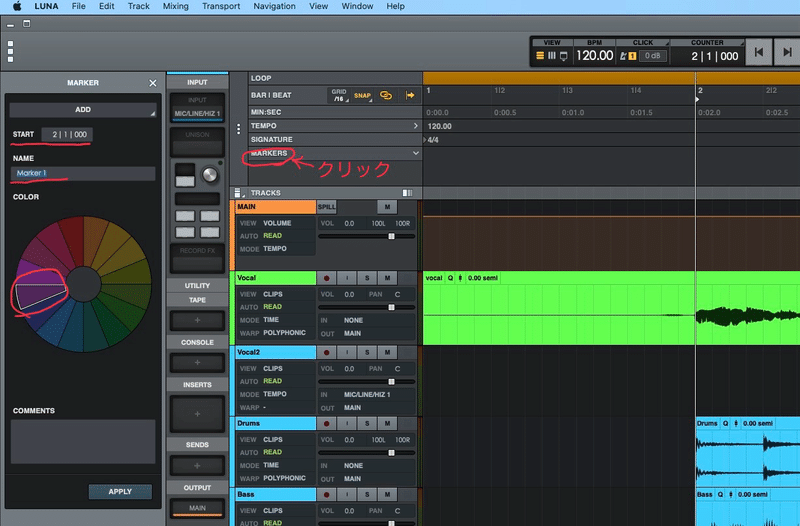The width and height of the screenshot is (800, 526).
Task: Add an insert in the INSERTS slot
Action: tap(197, 414)
